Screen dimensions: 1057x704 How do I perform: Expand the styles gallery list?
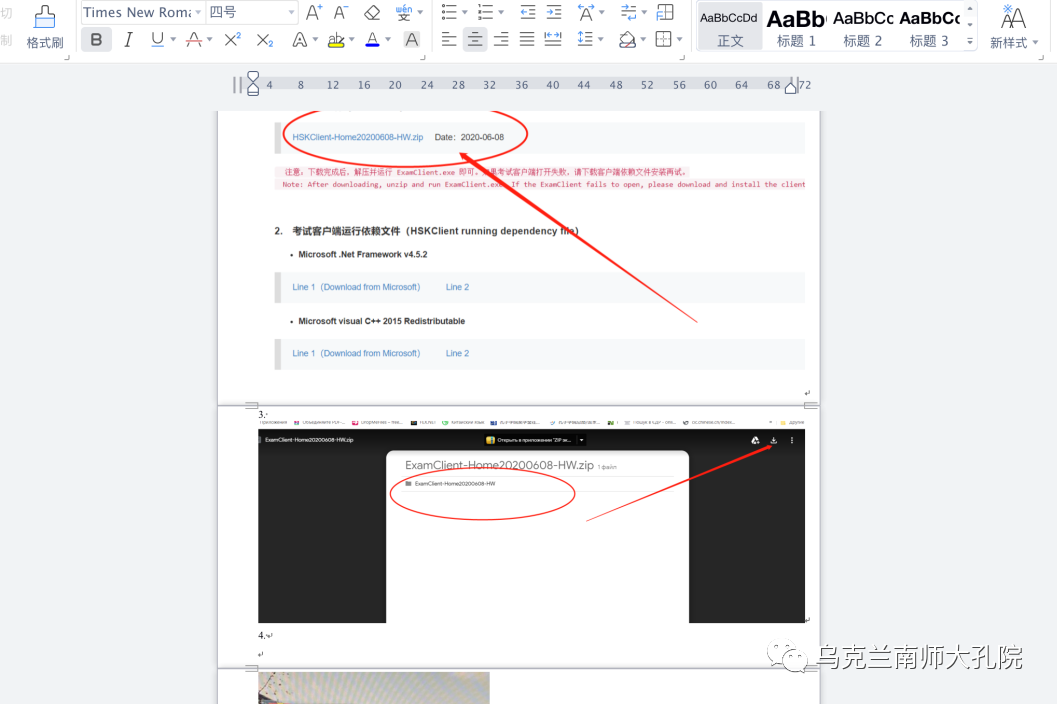point(970,42)
